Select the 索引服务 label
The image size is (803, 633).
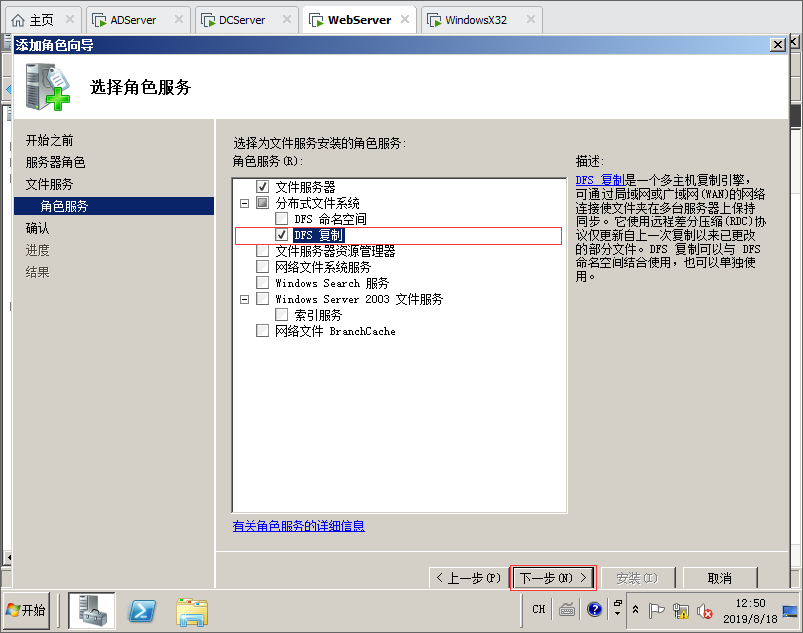318,315
